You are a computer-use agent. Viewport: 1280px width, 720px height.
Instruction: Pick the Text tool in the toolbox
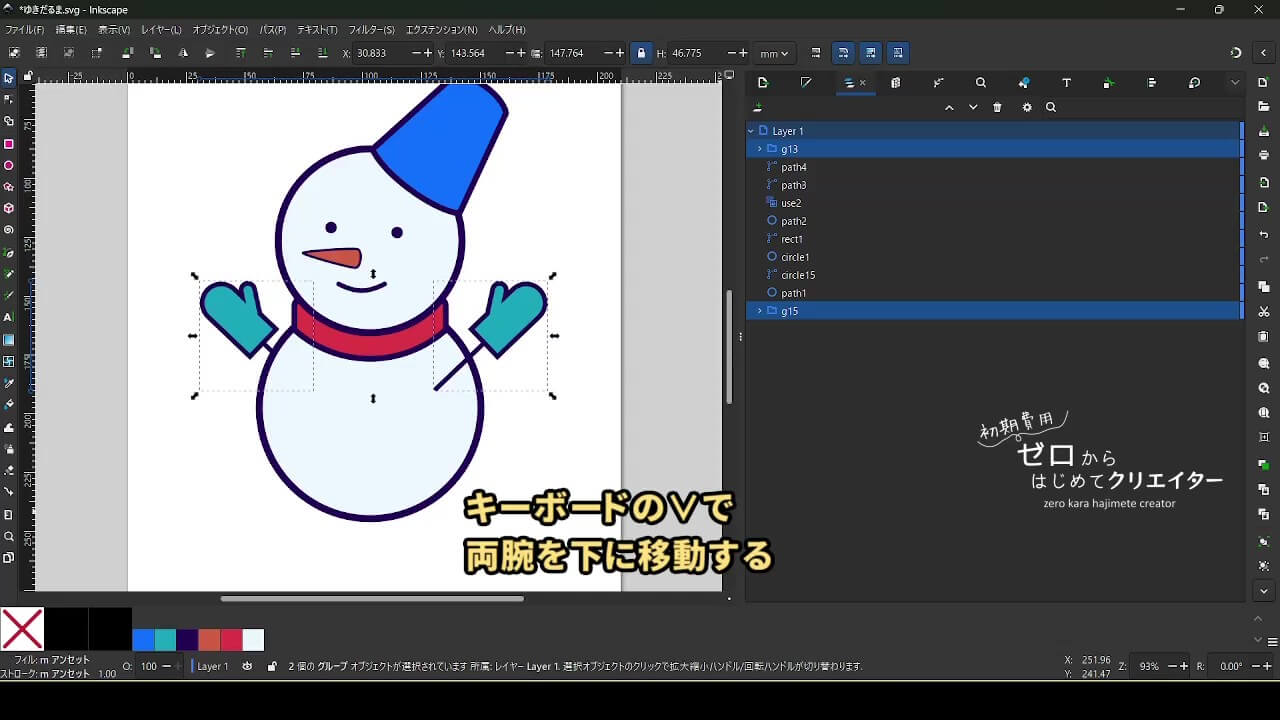[x=9, y=317]
